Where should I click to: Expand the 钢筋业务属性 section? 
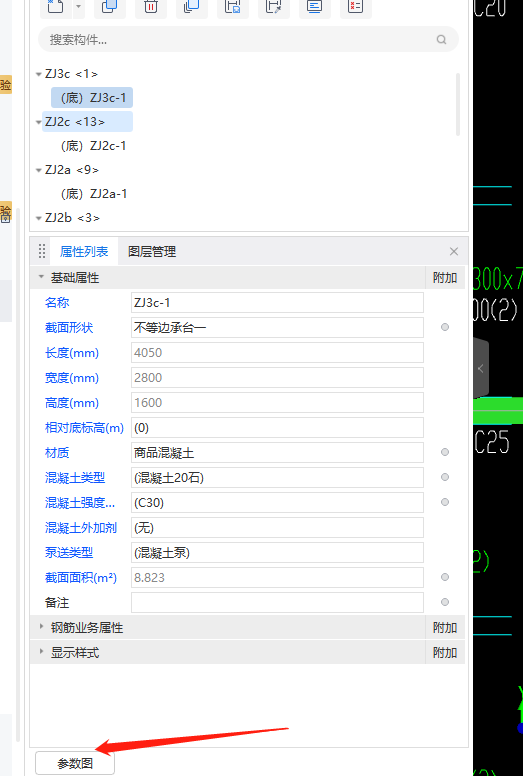(x=42, y=627)
